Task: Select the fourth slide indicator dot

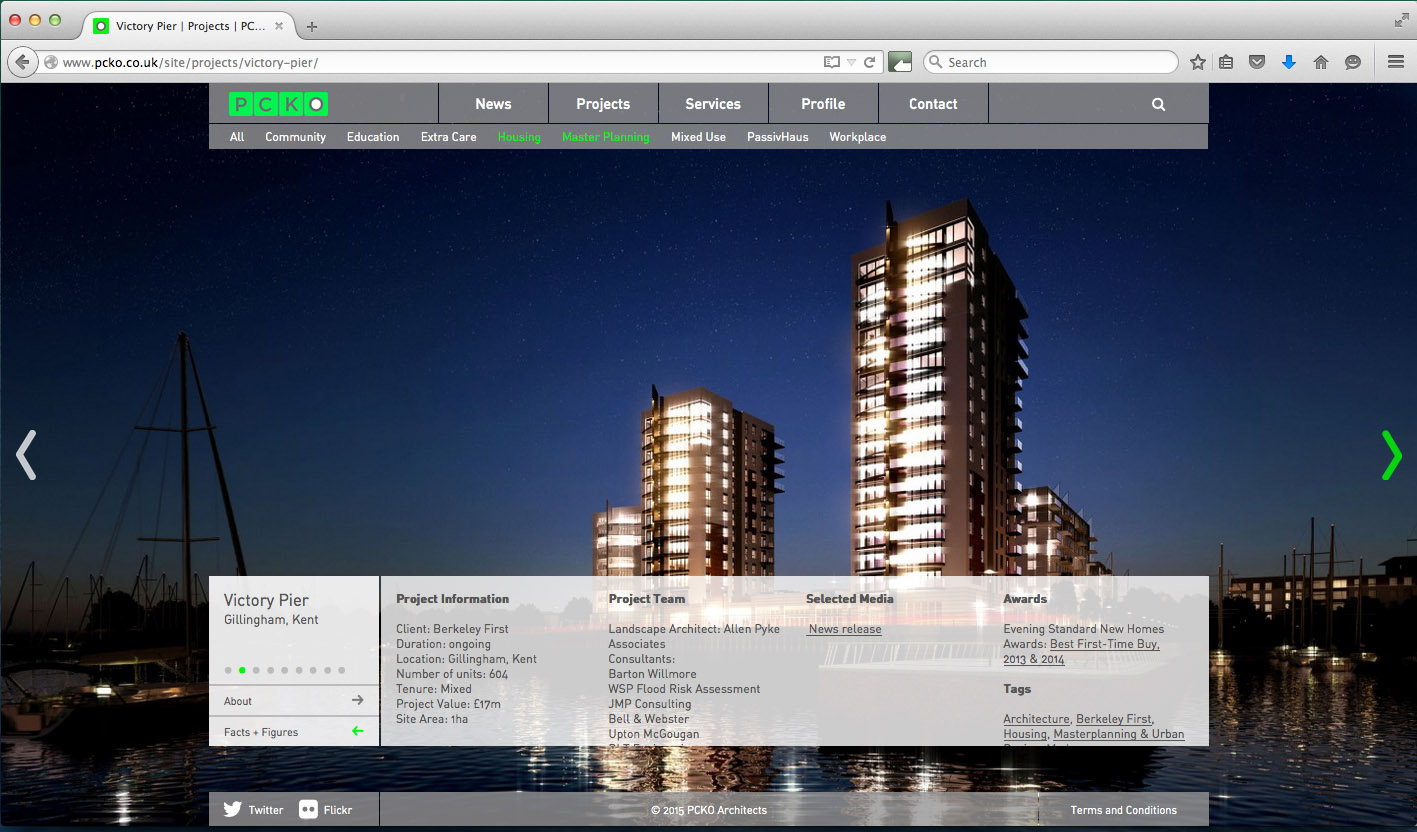Action: (x=270, y=670)
